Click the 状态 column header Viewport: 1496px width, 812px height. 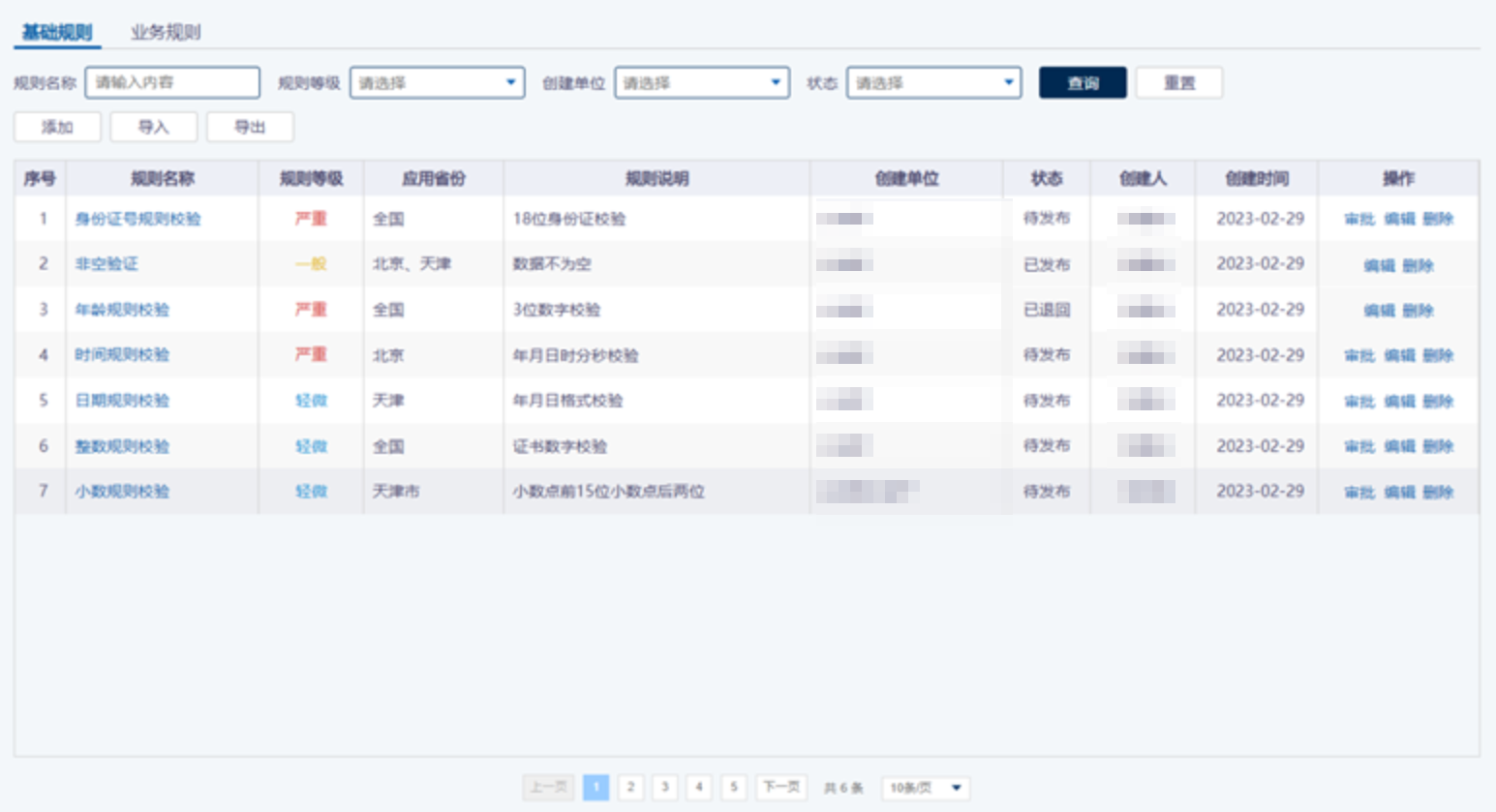(x=1047, y=178)
